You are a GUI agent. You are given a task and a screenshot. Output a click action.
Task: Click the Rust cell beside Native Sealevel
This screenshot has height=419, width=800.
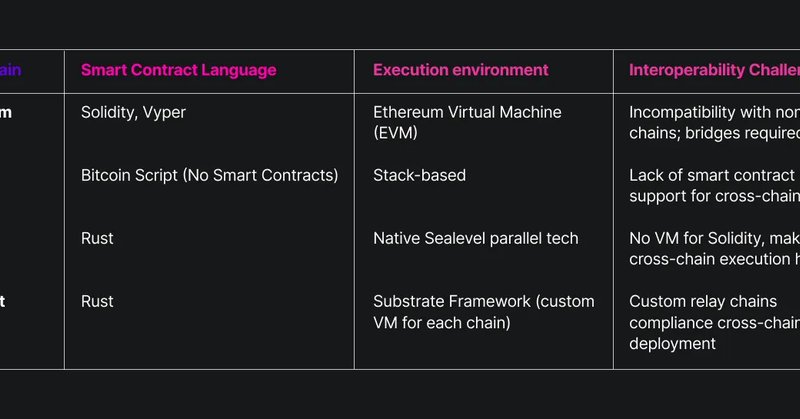(97, 238)
